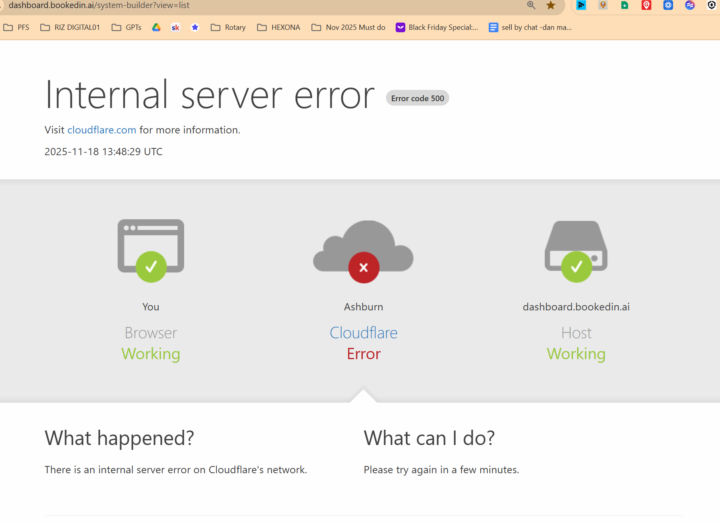Click the dashboard.bookedin.ai host label

tap(576, 307)
